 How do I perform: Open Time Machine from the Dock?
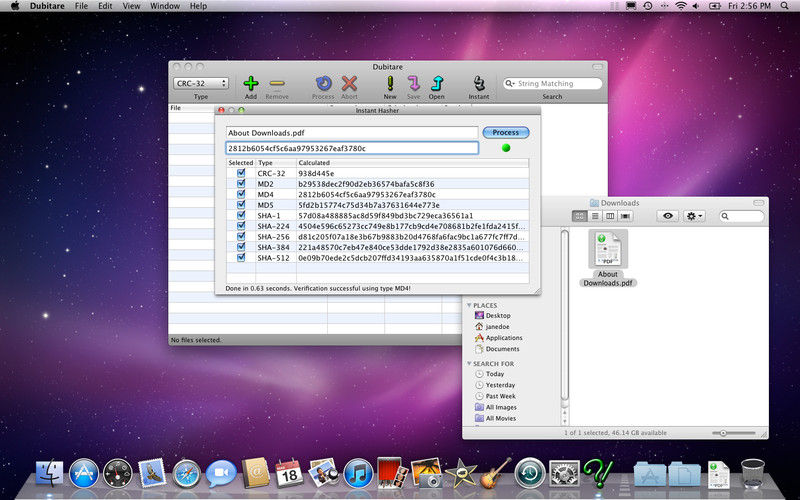[x=530, y=473]
